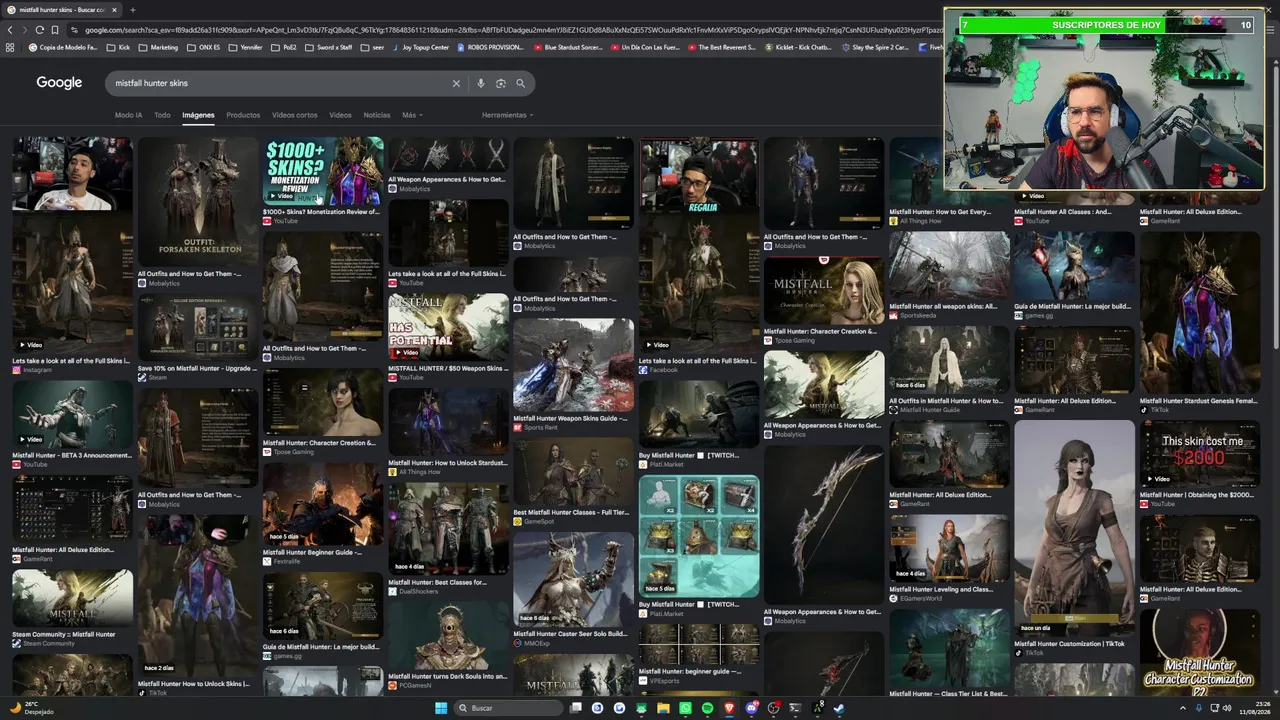Screen dimensions: 1280x720
Task: Open the Slay the Spire 2 bookmark
Action: [x=875, y=47]
